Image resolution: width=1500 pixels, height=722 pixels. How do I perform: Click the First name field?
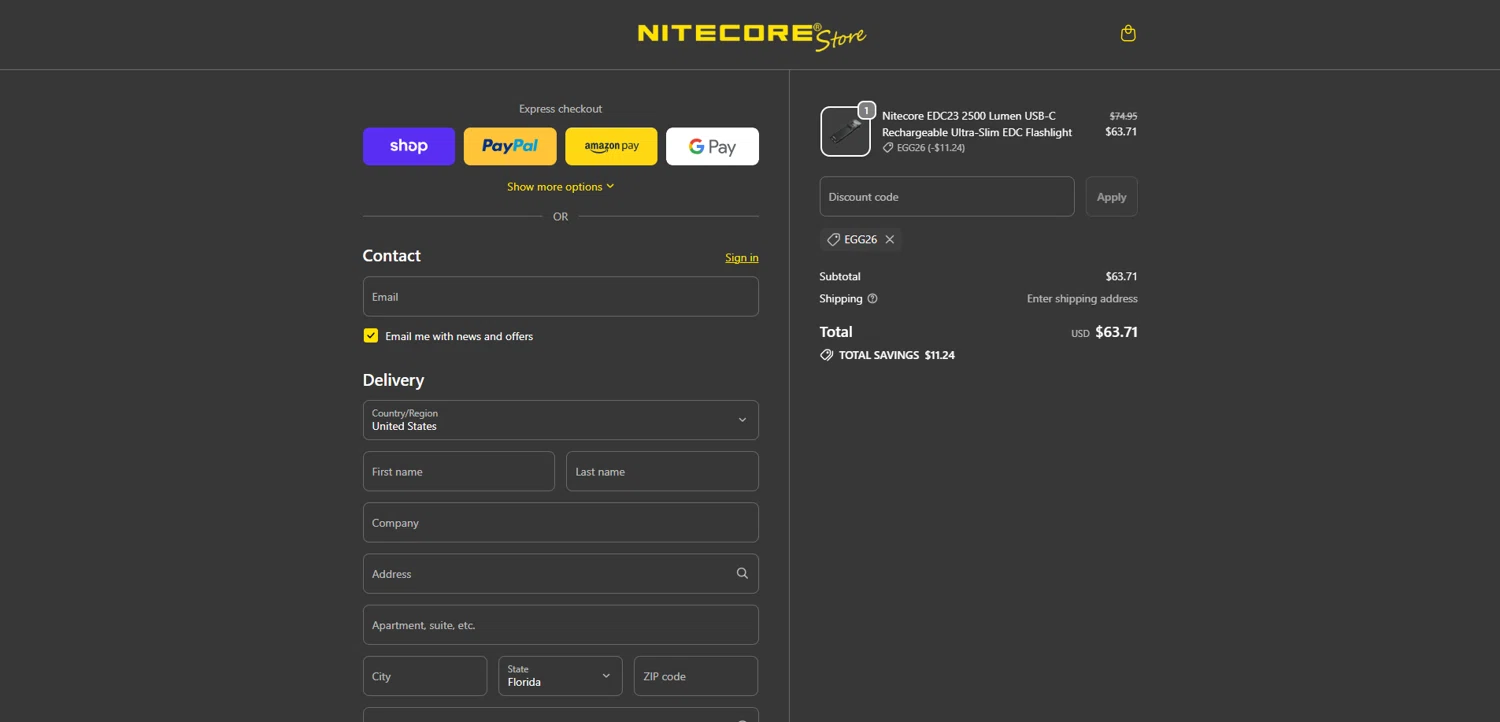[x=459, y=471]
